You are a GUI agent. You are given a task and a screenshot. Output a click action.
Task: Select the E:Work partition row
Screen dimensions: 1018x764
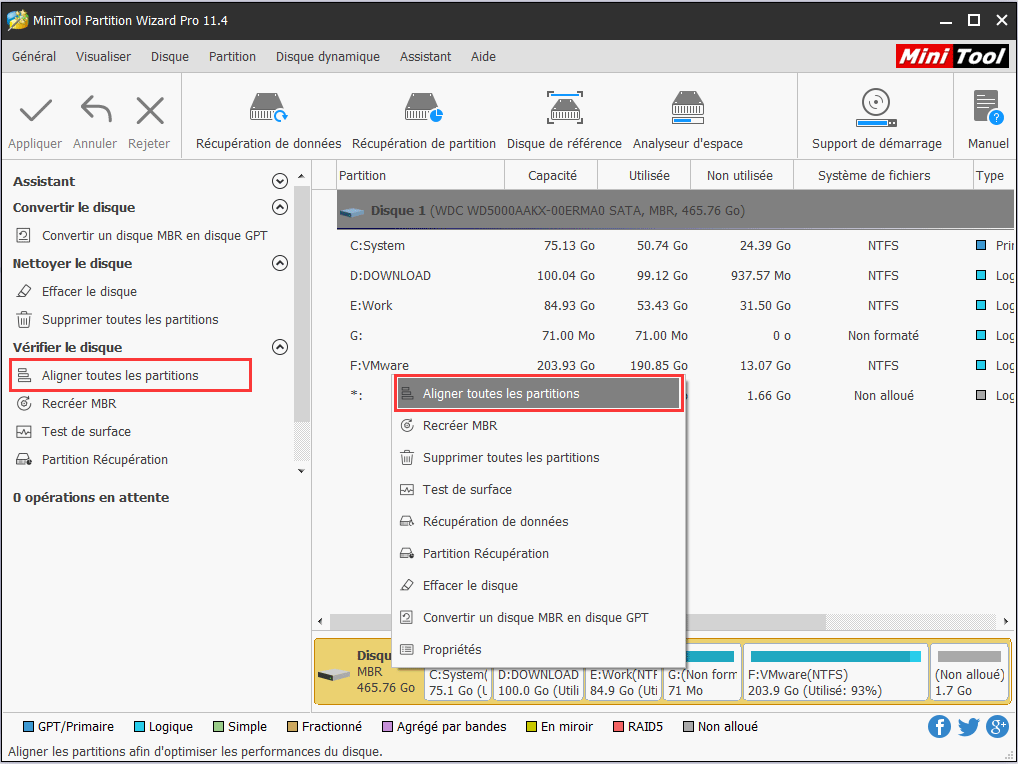coord(675,305)
